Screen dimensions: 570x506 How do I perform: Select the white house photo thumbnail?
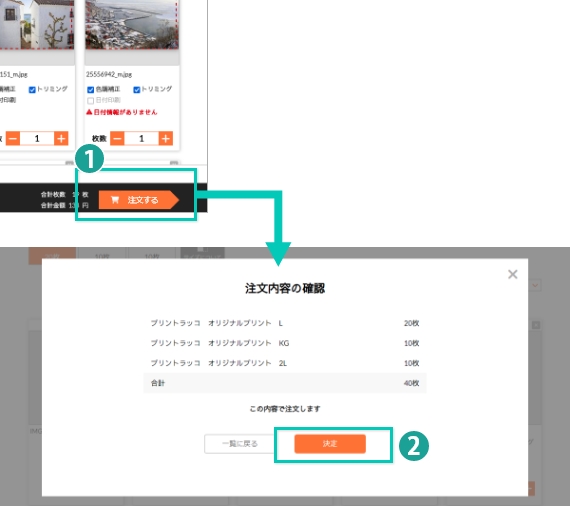pos(36,24)
